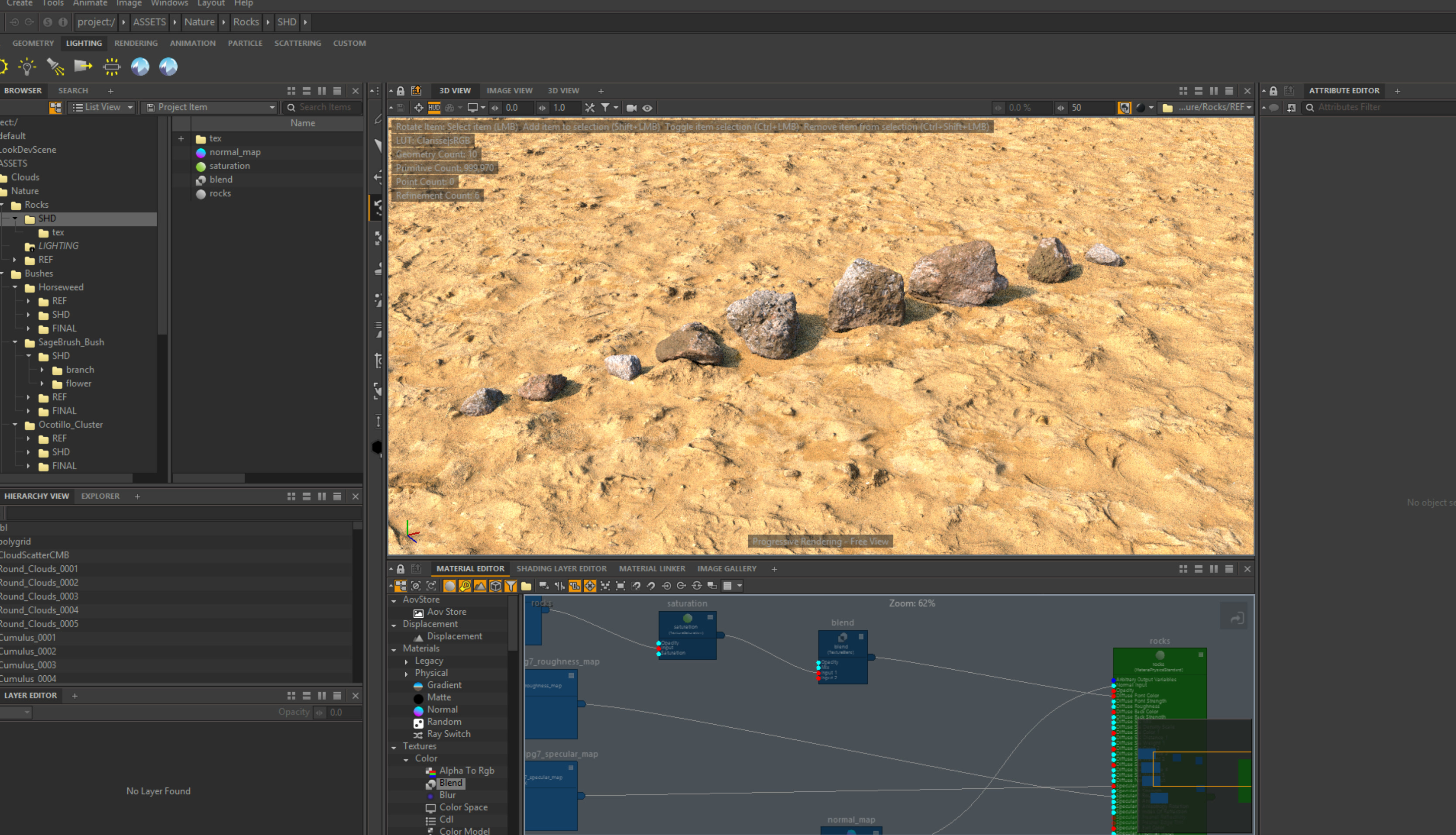Image resolution: width=1456 pixels, height=835 pixels.
Task: Open the ...ure/Rocks/REF context dropdown
Action: coord(1206,107)
